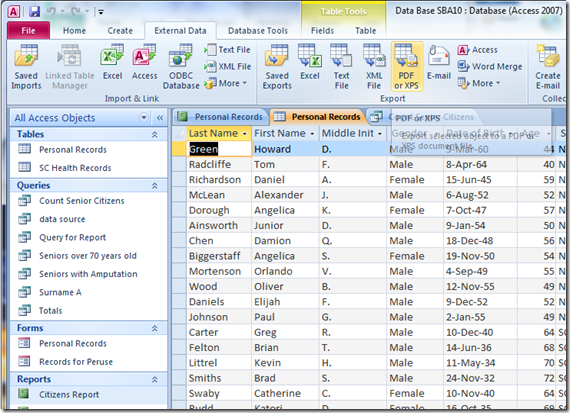This screenshot has width=570, height=413.
Task: Activate first Personal Records document tab
Action: [221, 117]
